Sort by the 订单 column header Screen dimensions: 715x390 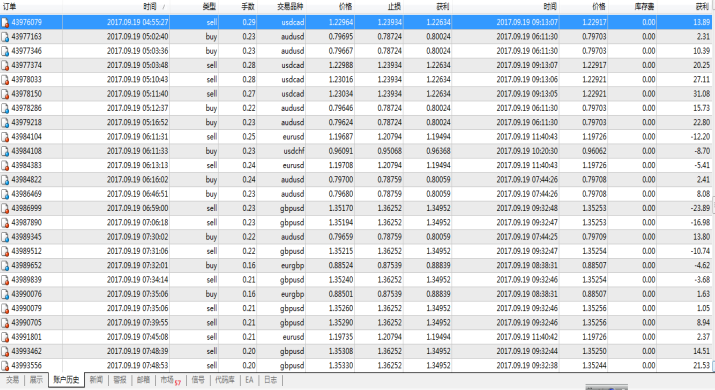[x=9, y=6]
